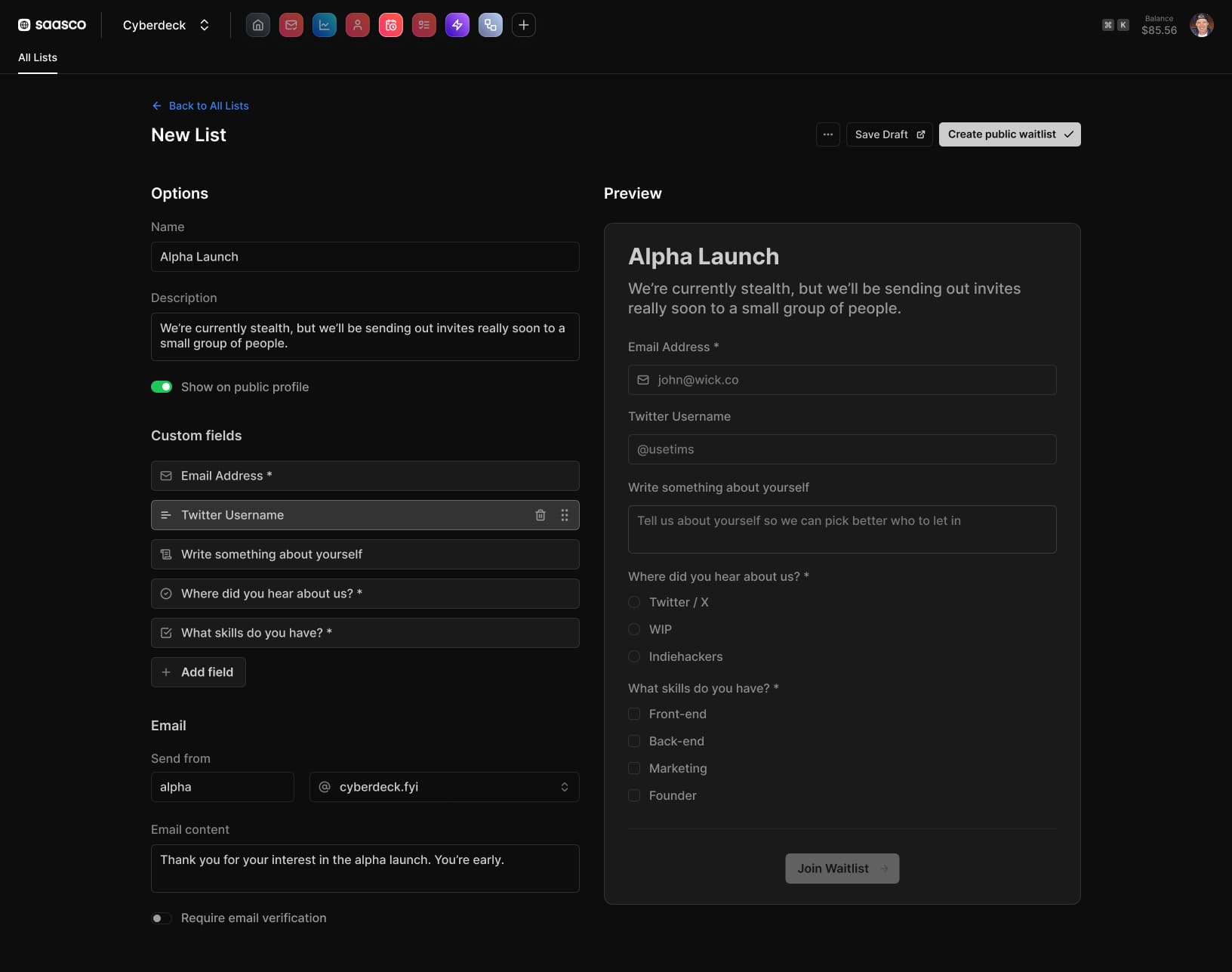Click the Send from alpha input
Screen dimensions: 1232x972
pyautogui.click(x=223, y=787)
